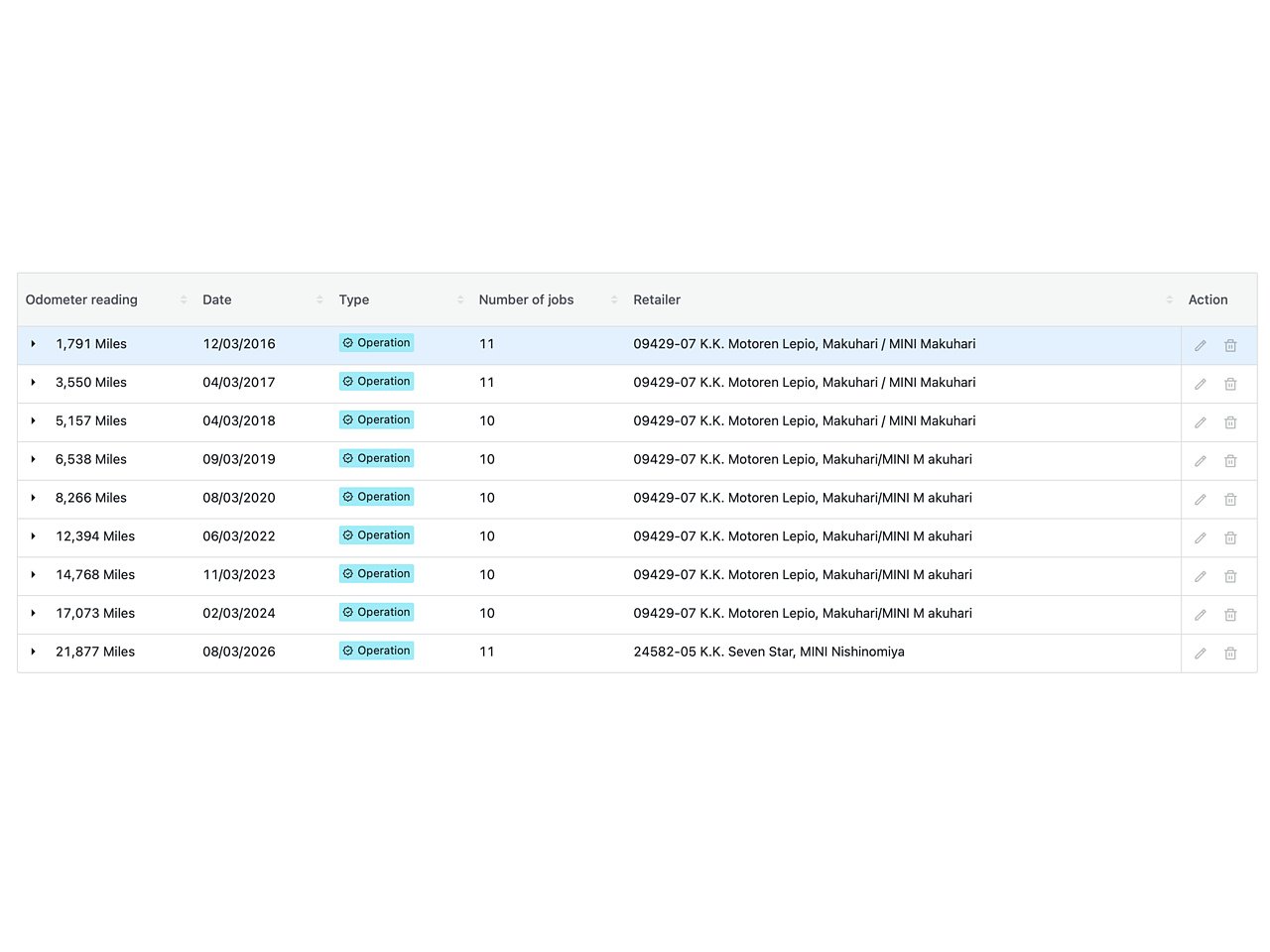Click the Retailer column header label
Screen dimensions: 1270x952
pyautogui.click(x=657, y=299)
